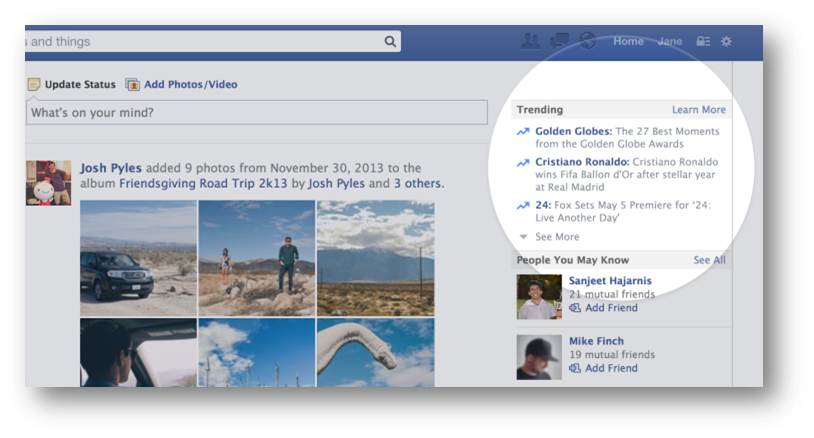Image resolution: width=814 pixels, height=438 pixels.
Task: Open Friendsgiving Road Trip 2k13 album link
Action: pos(203,184)
